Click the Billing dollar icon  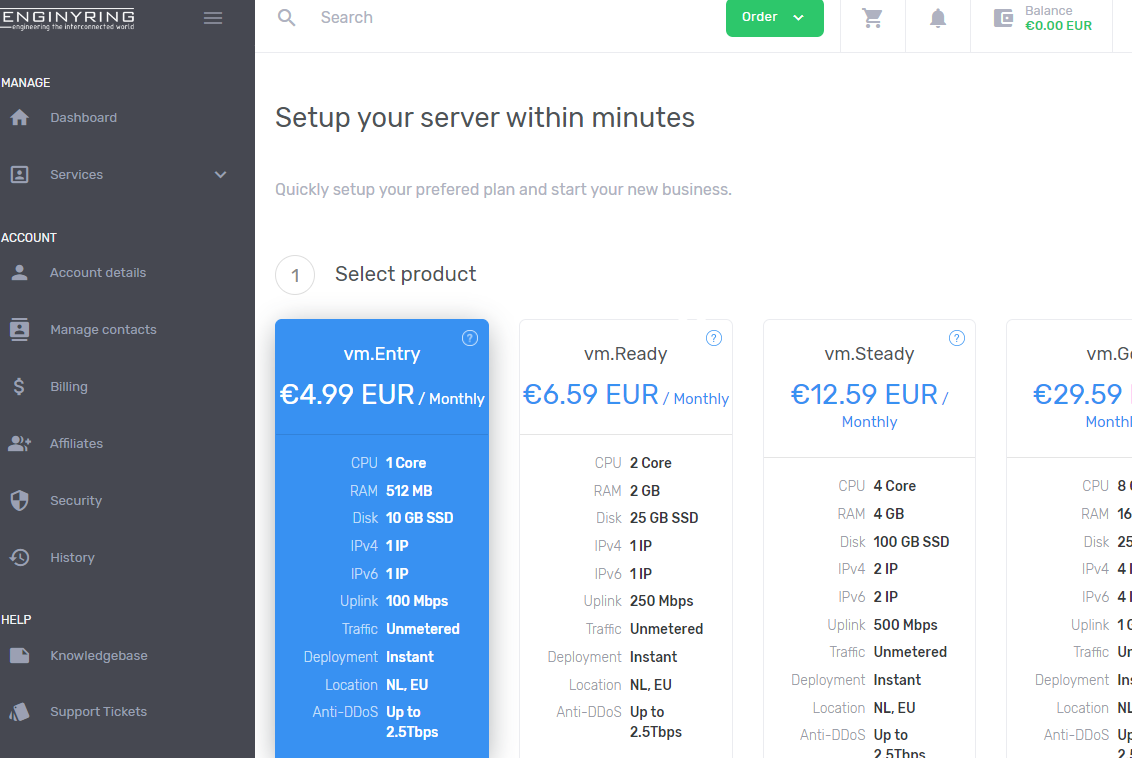[x=21, y=386]
